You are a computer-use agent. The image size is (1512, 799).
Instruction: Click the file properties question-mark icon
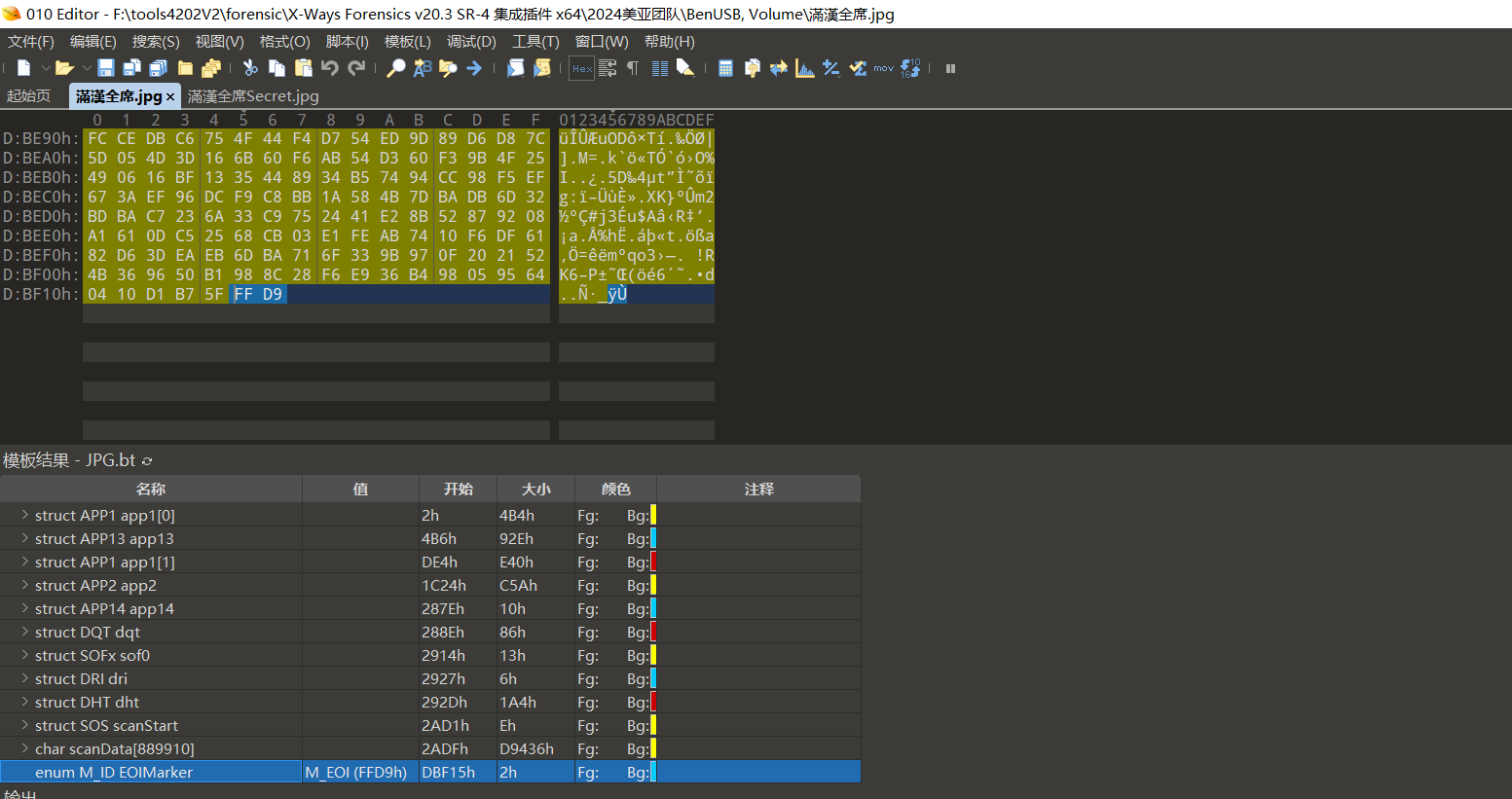(x=752, y=68)
